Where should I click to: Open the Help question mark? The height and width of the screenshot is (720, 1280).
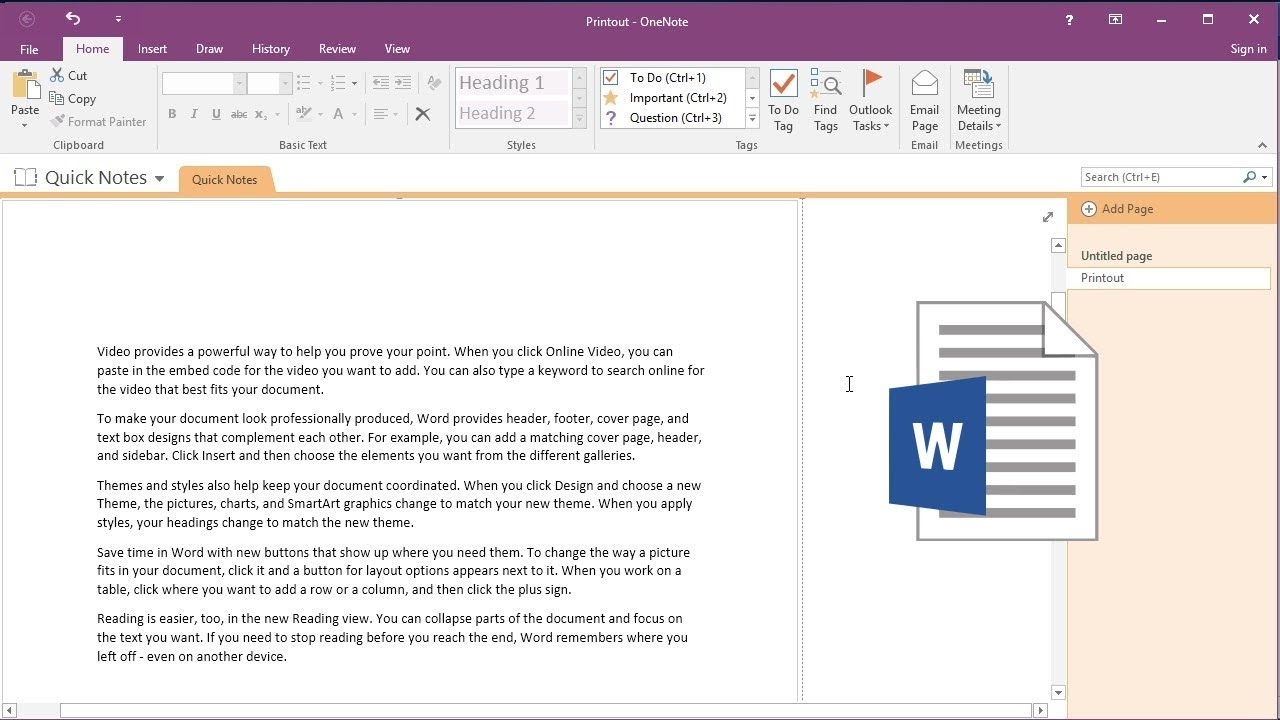point(1069,19)
